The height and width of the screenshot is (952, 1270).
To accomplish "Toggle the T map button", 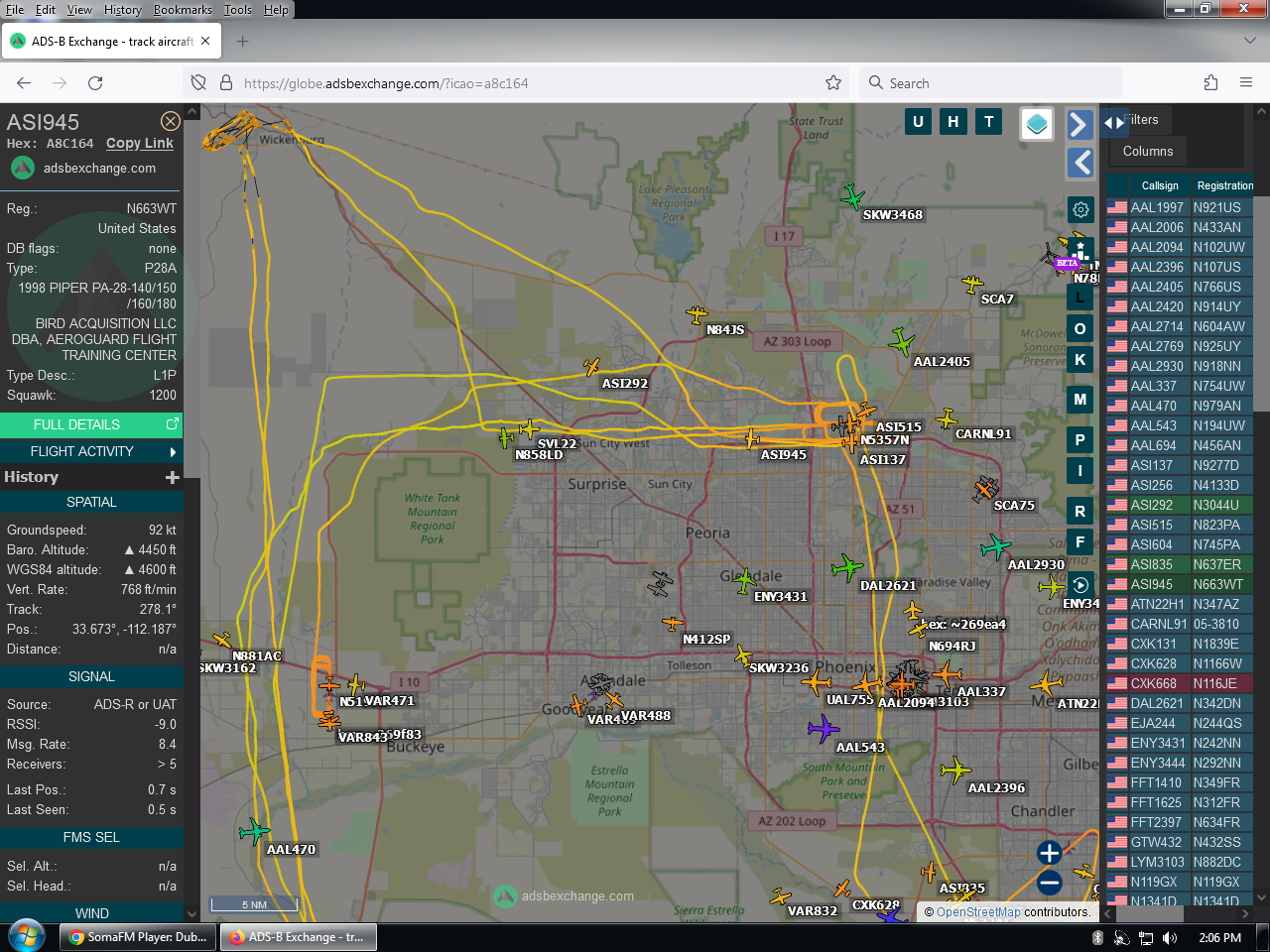I will tap(989, 122).
